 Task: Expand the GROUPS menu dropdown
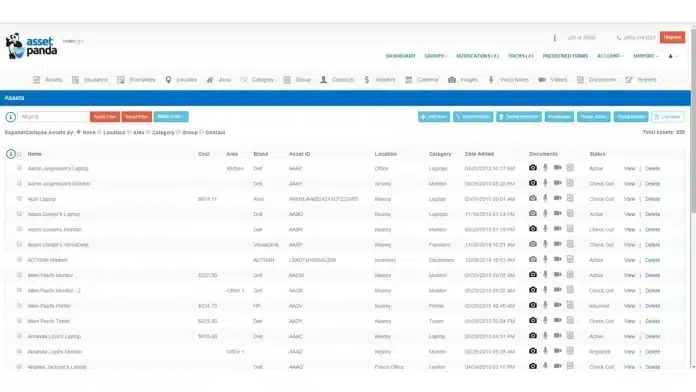(x=435, y=56)
